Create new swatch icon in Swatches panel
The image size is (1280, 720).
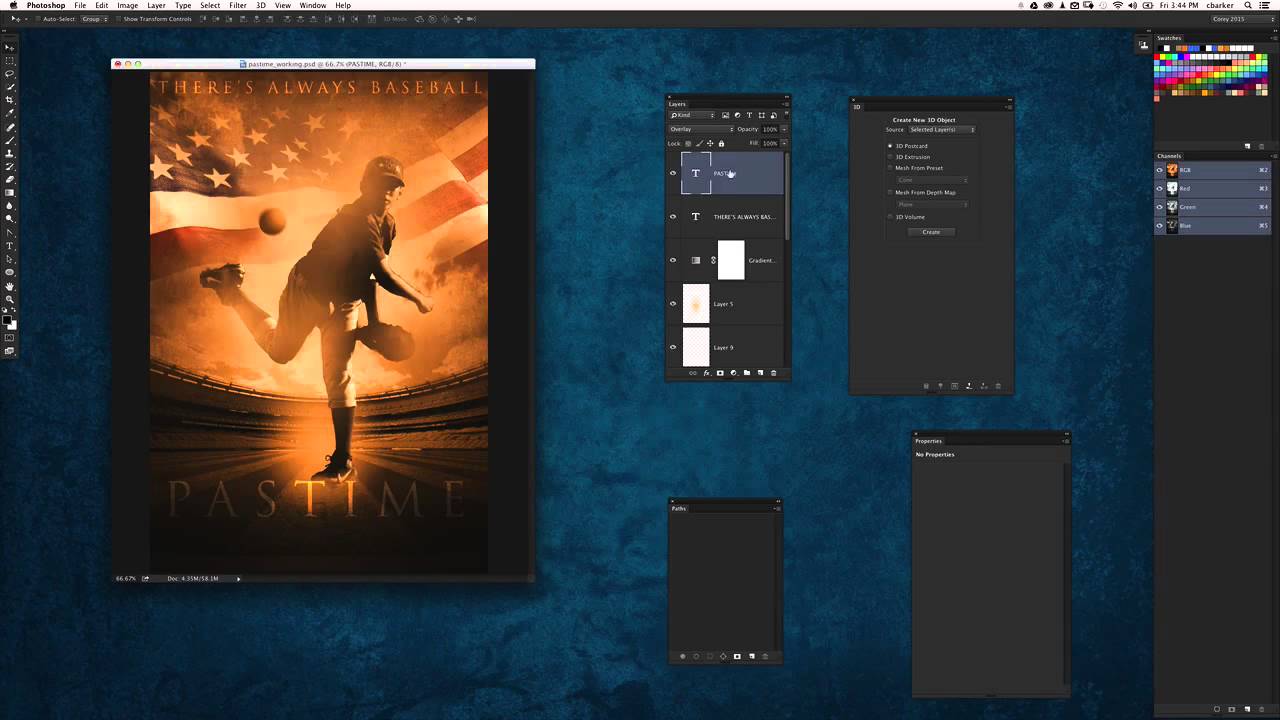1247,146
